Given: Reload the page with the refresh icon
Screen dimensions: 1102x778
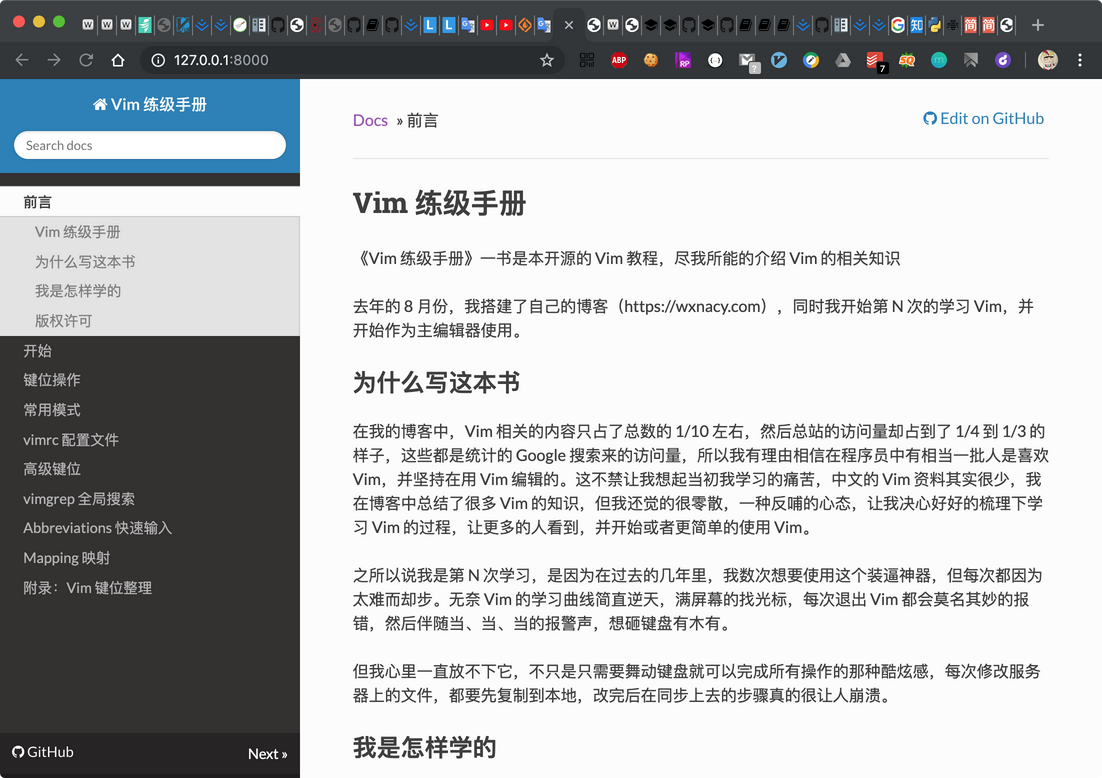Looking at the screenshot, I should [86, 60].
